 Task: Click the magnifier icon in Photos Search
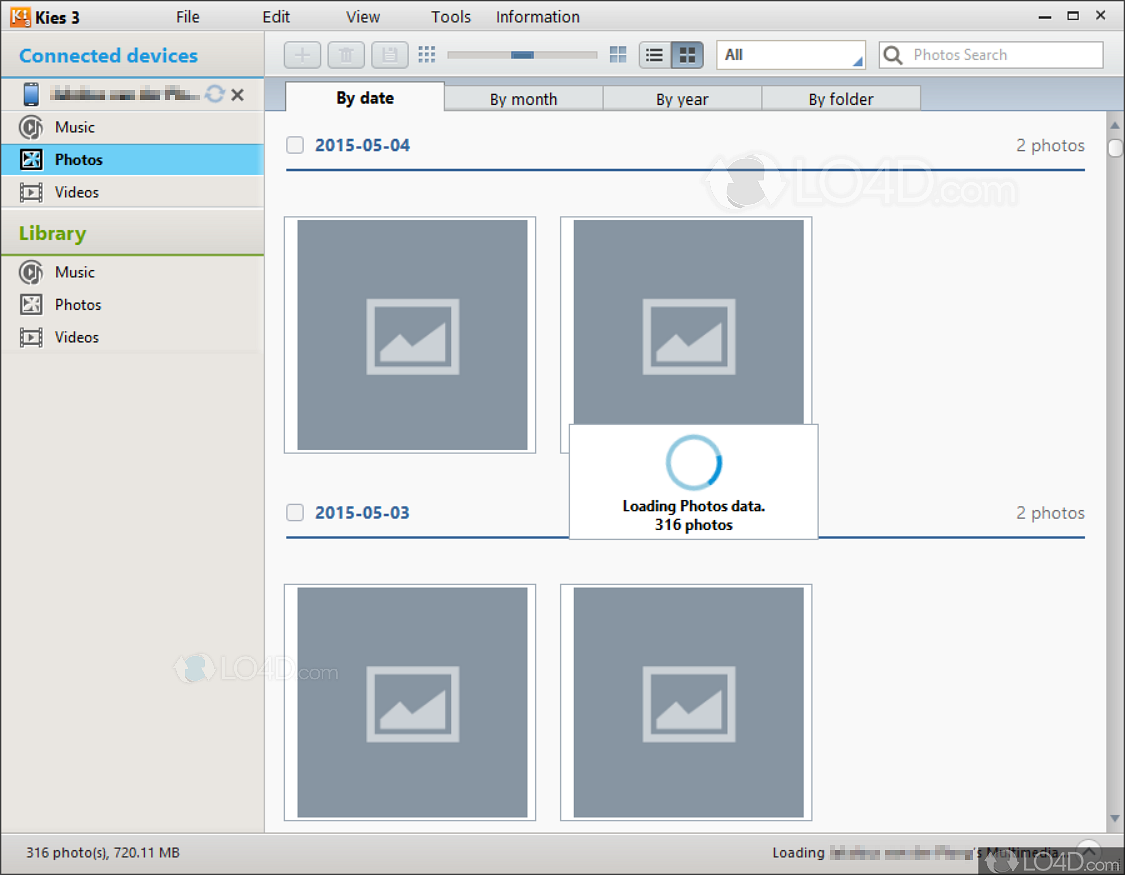[x=893, y=55]
